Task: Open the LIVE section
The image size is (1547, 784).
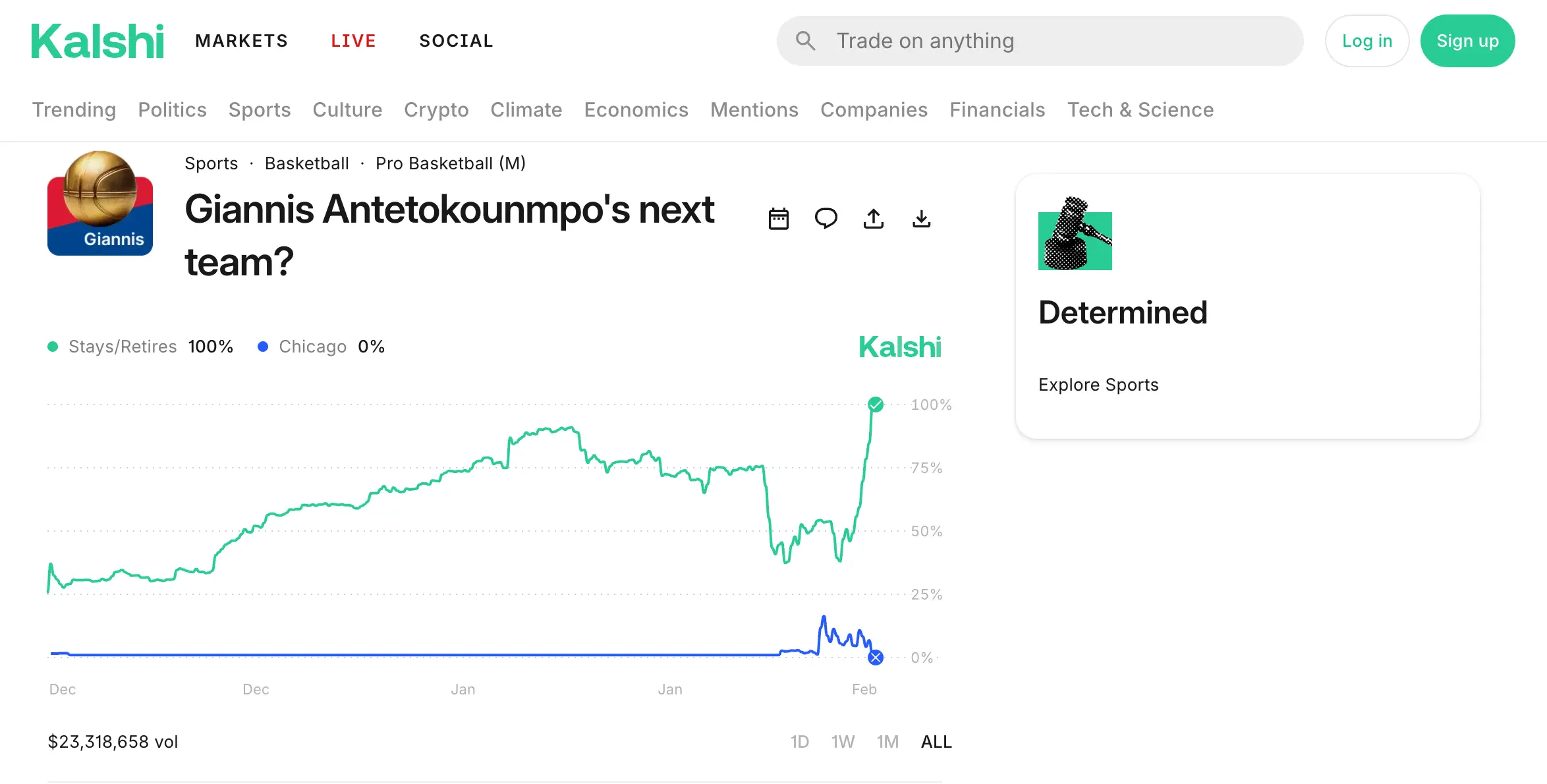Action: (x=353, y=40)
